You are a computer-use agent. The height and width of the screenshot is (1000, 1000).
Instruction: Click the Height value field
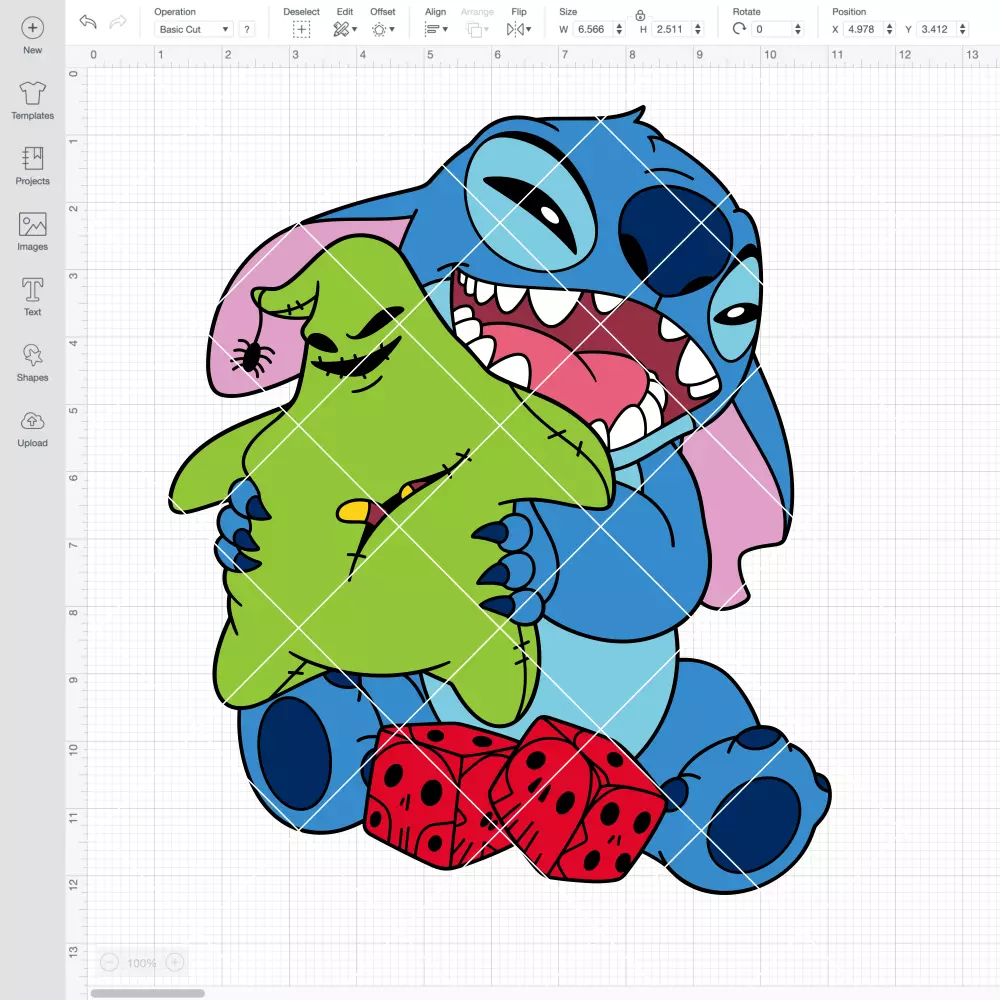[x=671, y=29]
